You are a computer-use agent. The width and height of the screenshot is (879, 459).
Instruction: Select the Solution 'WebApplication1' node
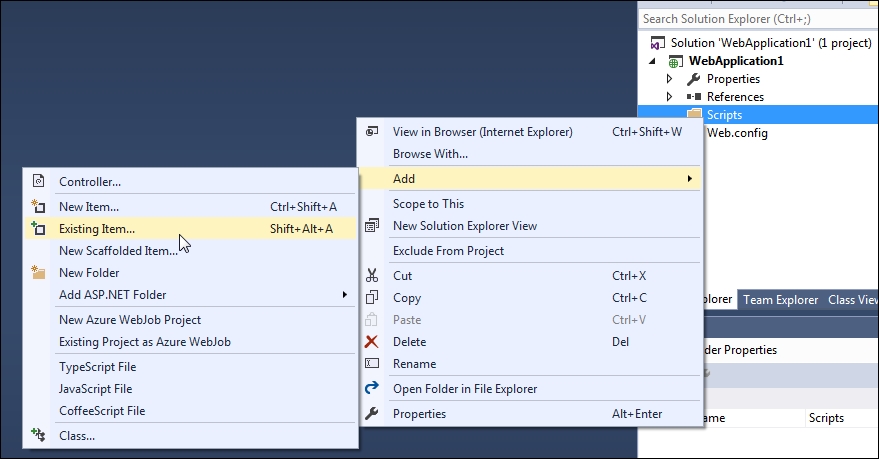[x=771, y=43]
